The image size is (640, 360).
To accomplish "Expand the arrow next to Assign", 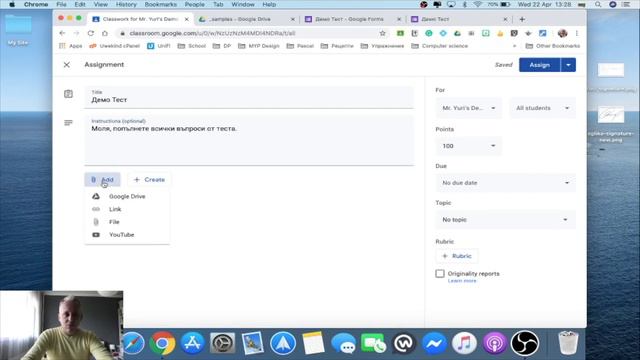I will pos(568,65).
